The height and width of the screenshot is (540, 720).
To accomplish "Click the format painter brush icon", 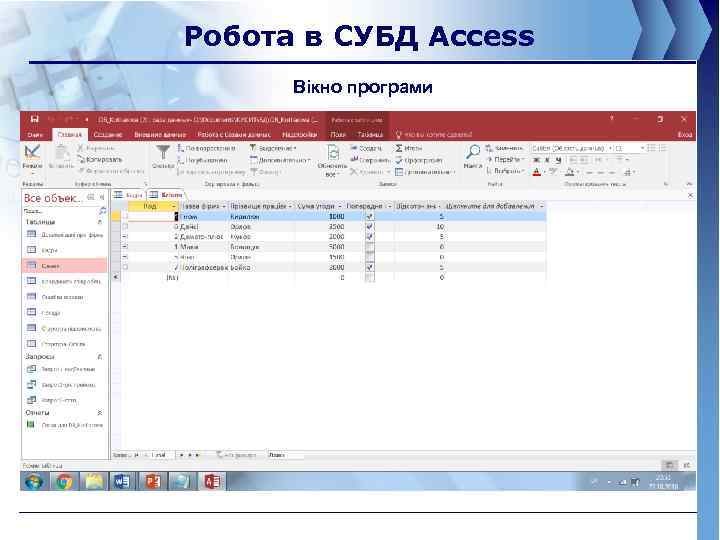I will (81, 171).
